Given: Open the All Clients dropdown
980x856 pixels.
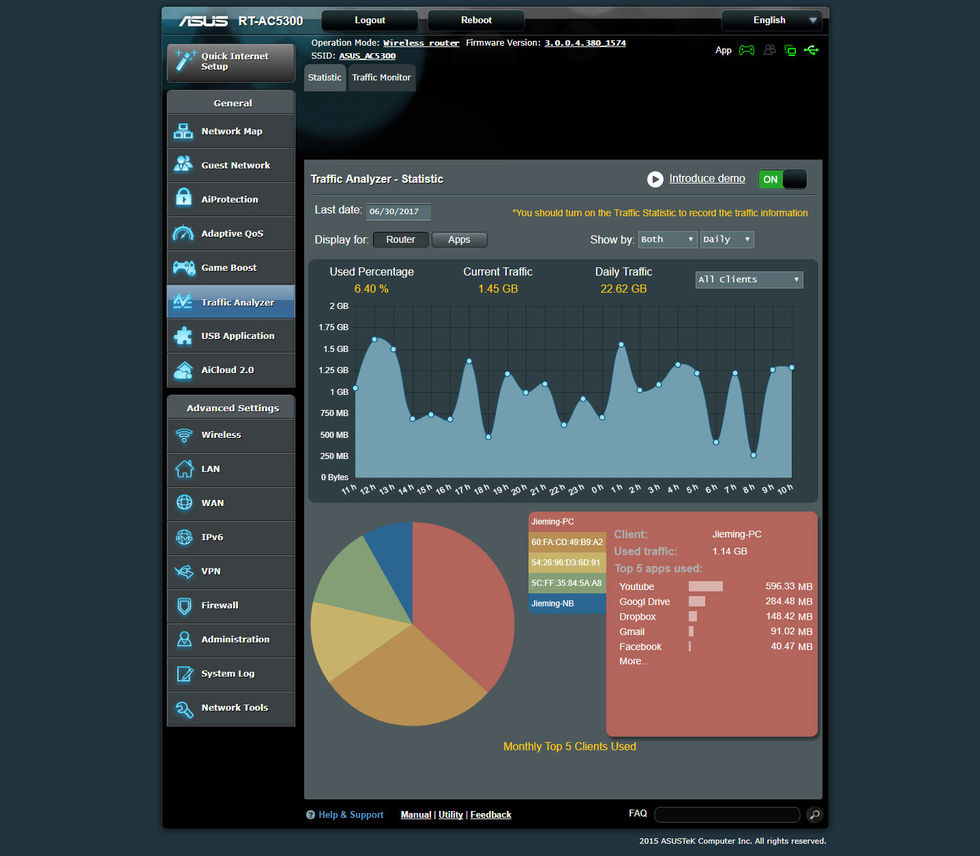Looking at the screenshot, I should tap(749, 280).
